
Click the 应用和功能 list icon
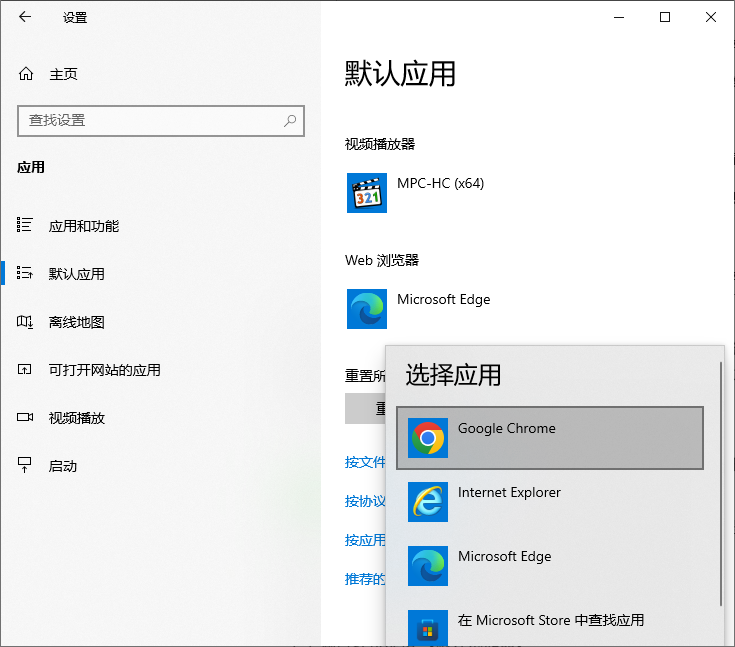24,225
